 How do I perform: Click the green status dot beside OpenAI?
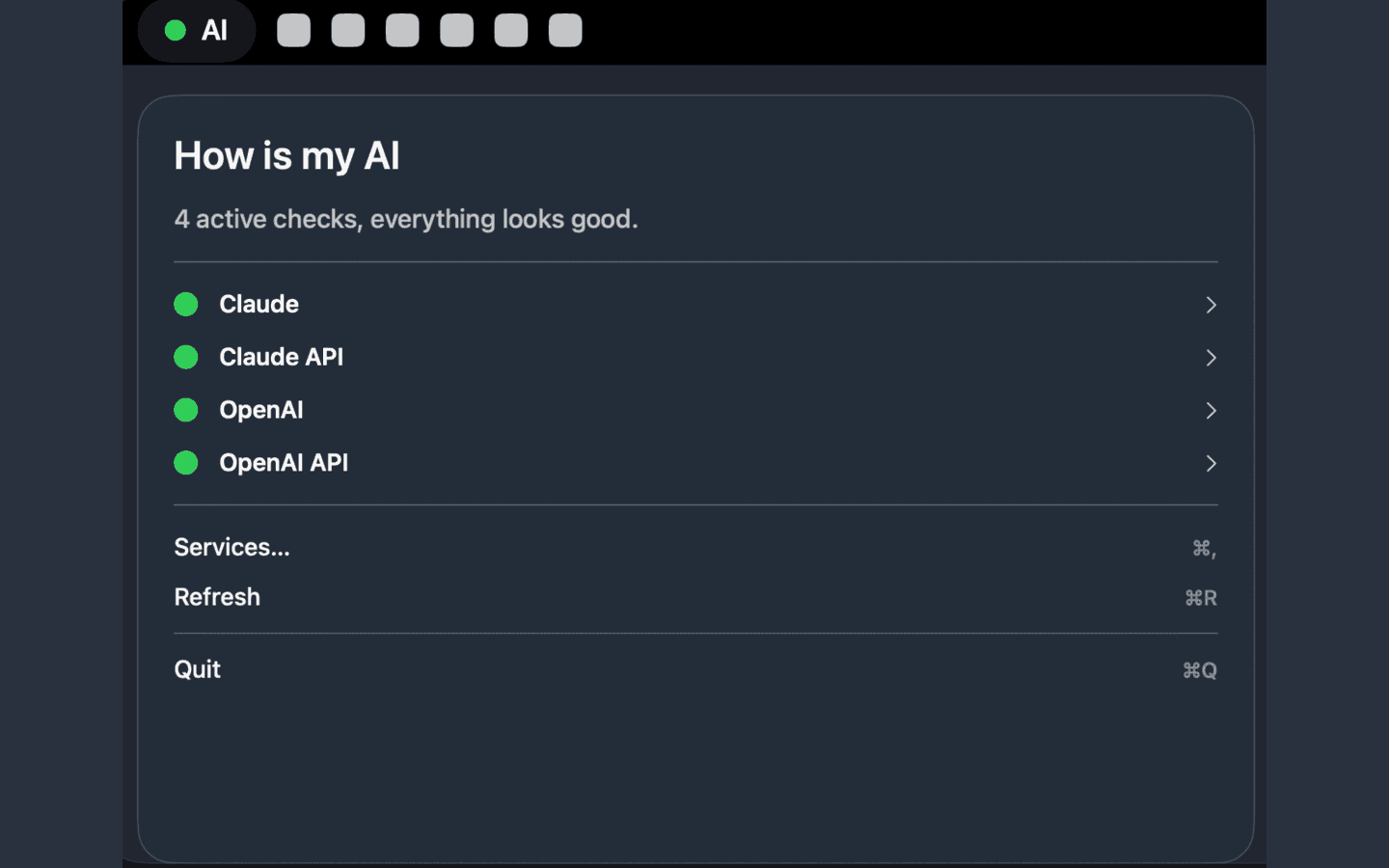tap(185, 410)
